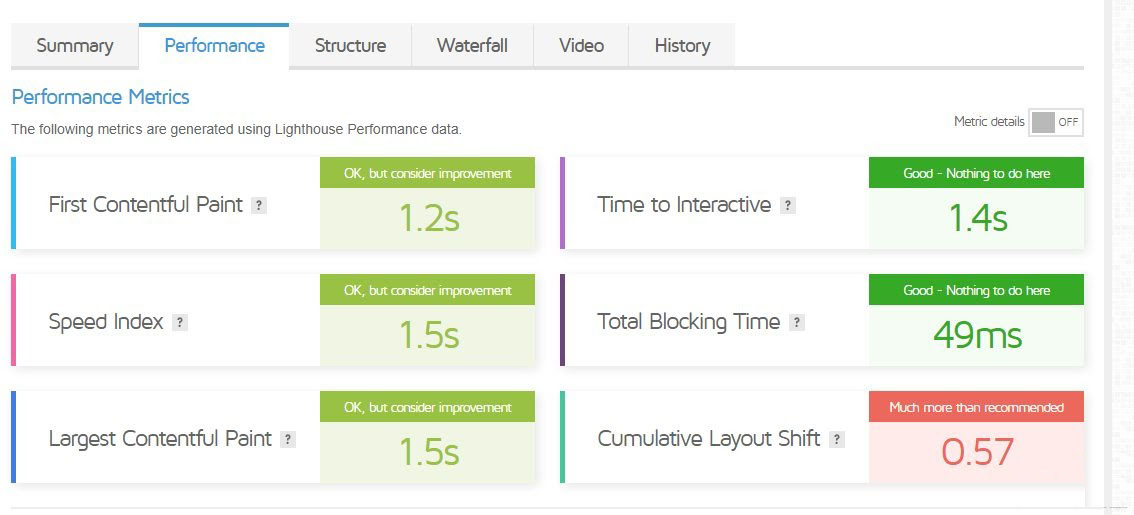Click the Performance Metrics heading
The width and height of the screenshot is (1134, 515).
[x=100, y=97]
